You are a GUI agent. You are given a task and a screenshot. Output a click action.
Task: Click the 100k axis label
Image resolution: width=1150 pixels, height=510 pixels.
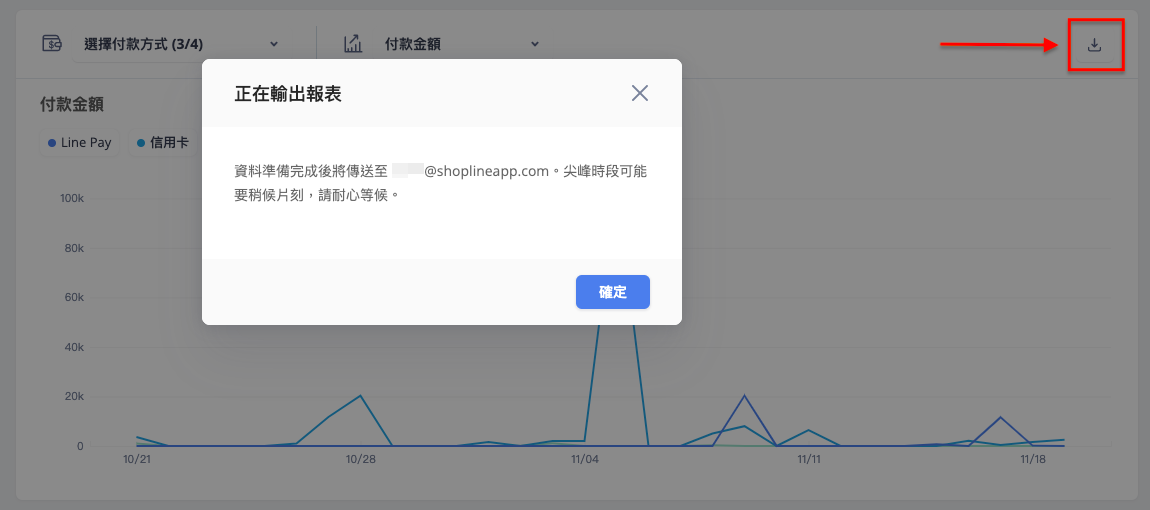71,199
